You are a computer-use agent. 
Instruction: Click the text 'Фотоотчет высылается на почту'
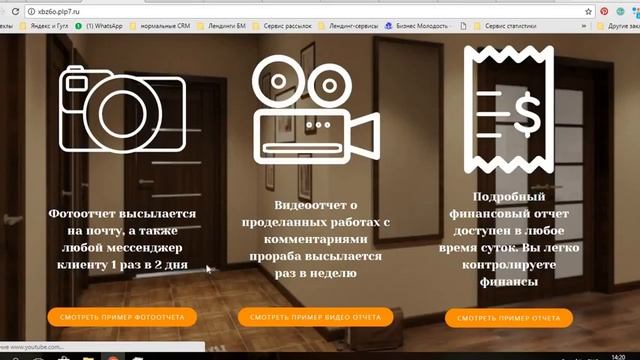point(122,222)
